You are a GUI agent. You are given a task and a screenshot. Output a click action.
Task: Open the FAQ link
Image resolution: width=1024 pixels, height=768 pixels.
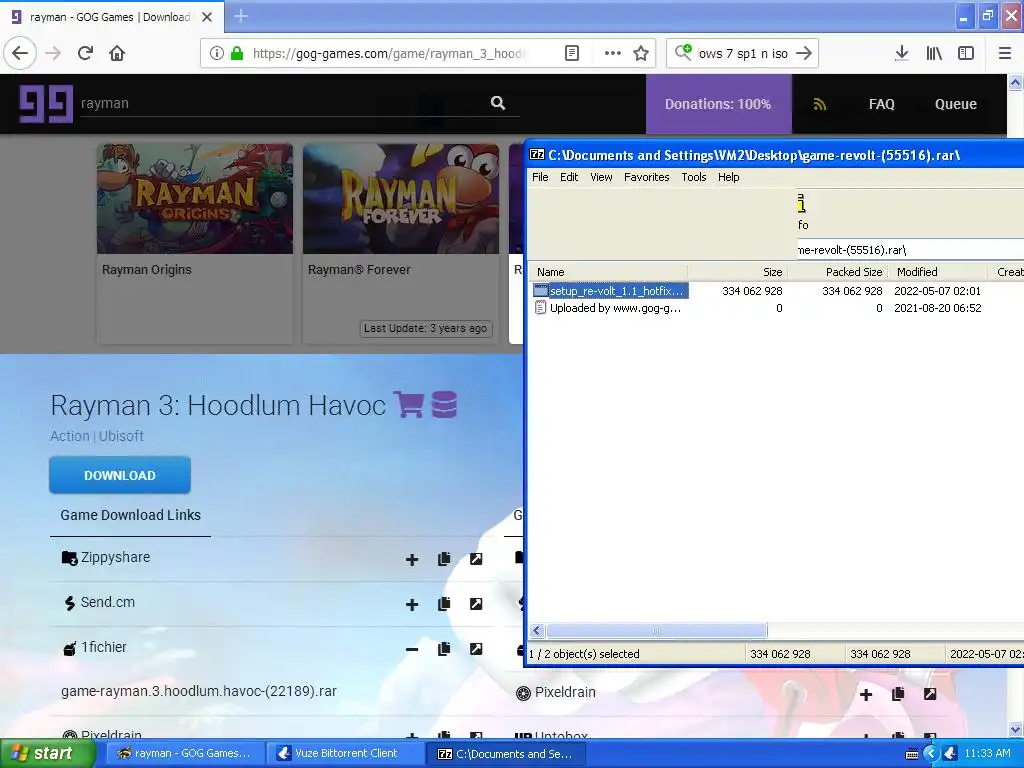coord(882,104)
